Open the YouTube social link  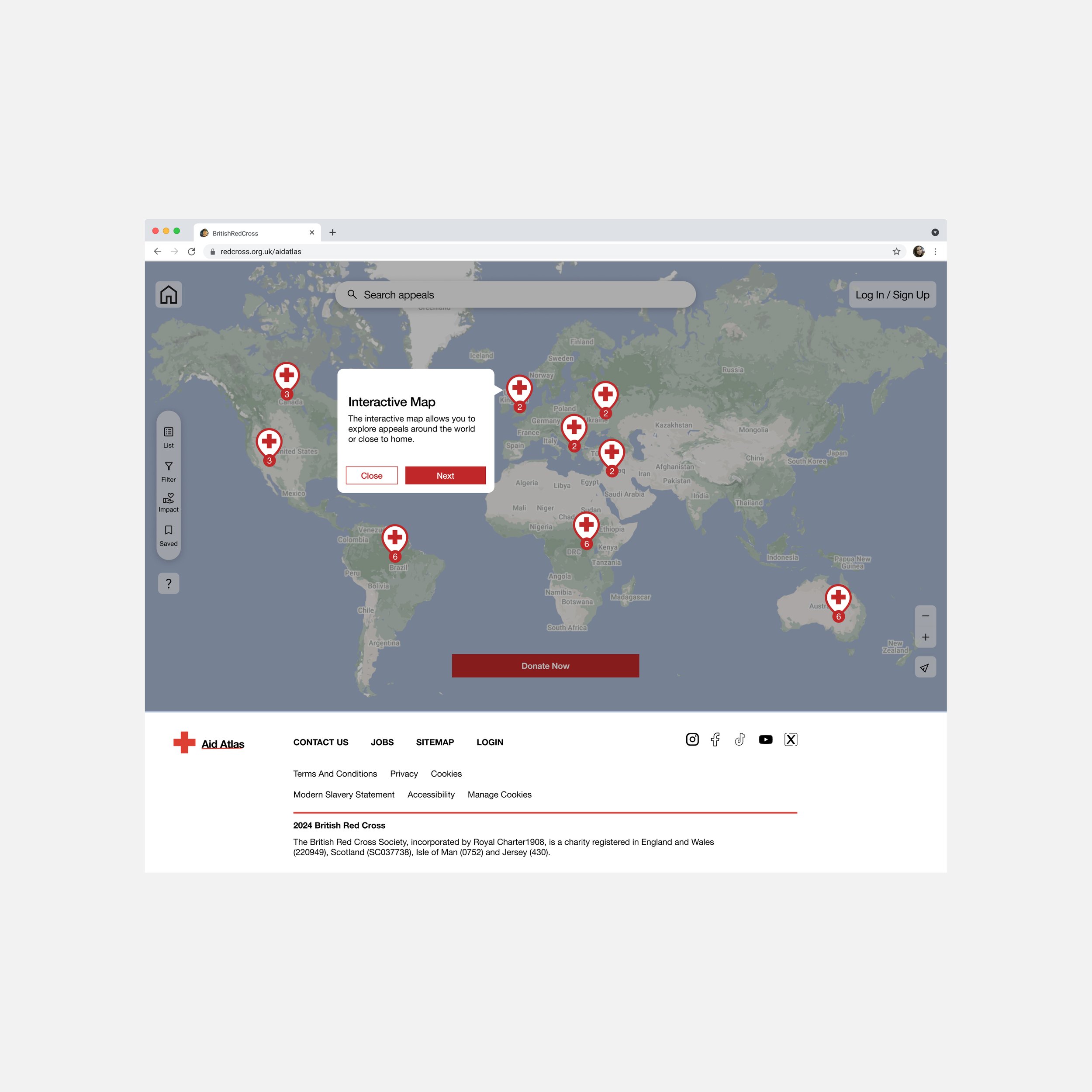[x=765, y=740]
